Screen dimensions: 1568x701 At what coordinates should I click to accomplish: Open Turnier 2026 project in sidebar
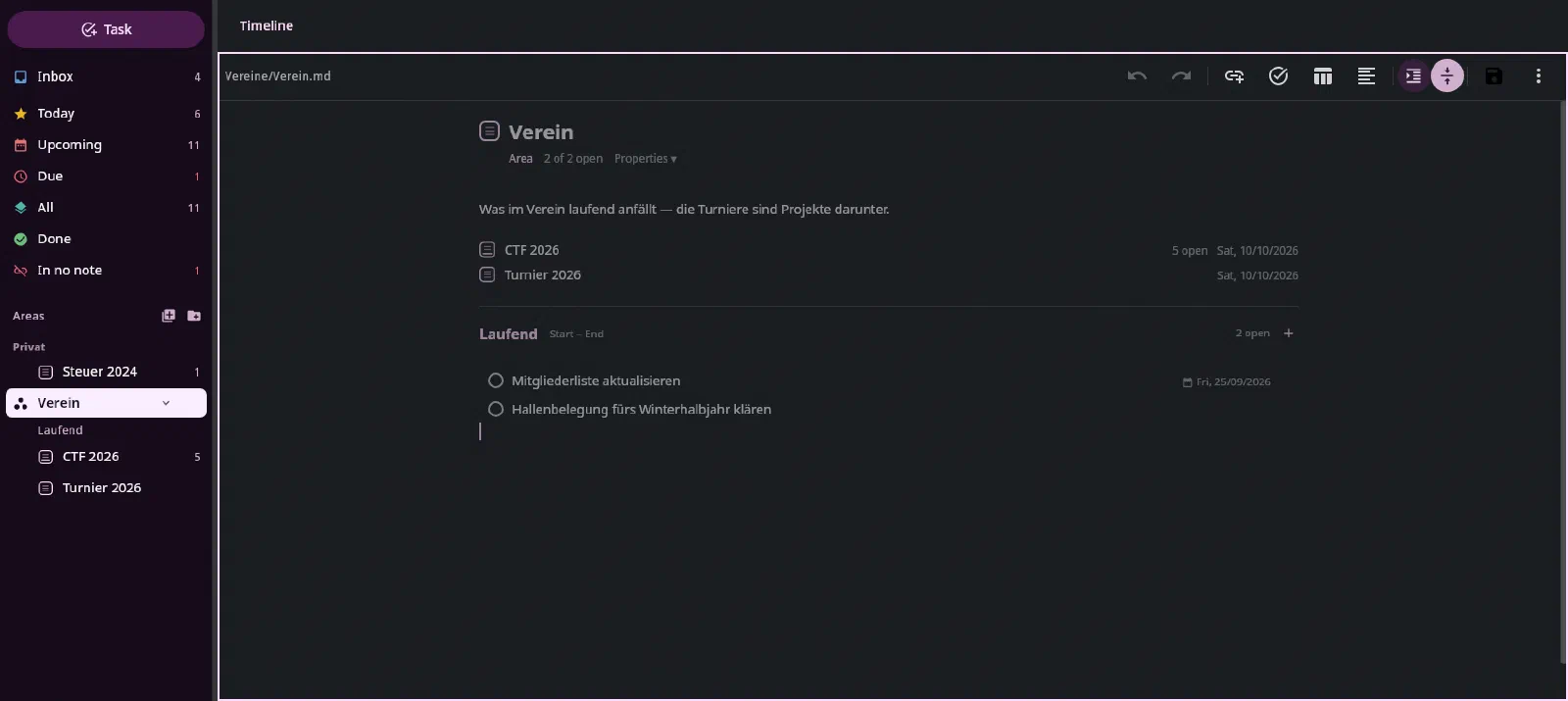[x=106, y=488]
